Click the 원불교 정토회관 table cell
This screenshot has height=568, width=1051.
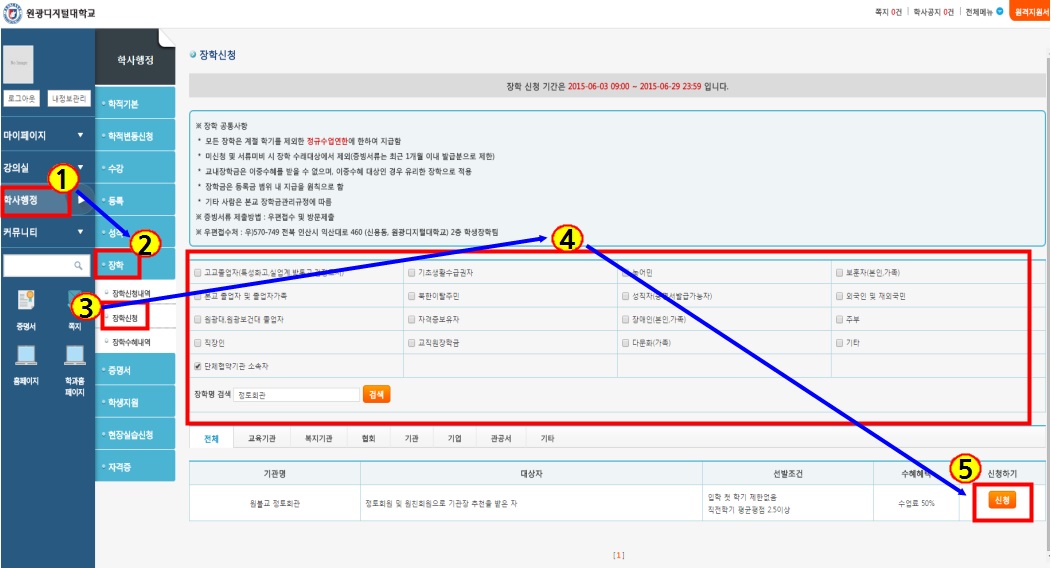(275, 503)
